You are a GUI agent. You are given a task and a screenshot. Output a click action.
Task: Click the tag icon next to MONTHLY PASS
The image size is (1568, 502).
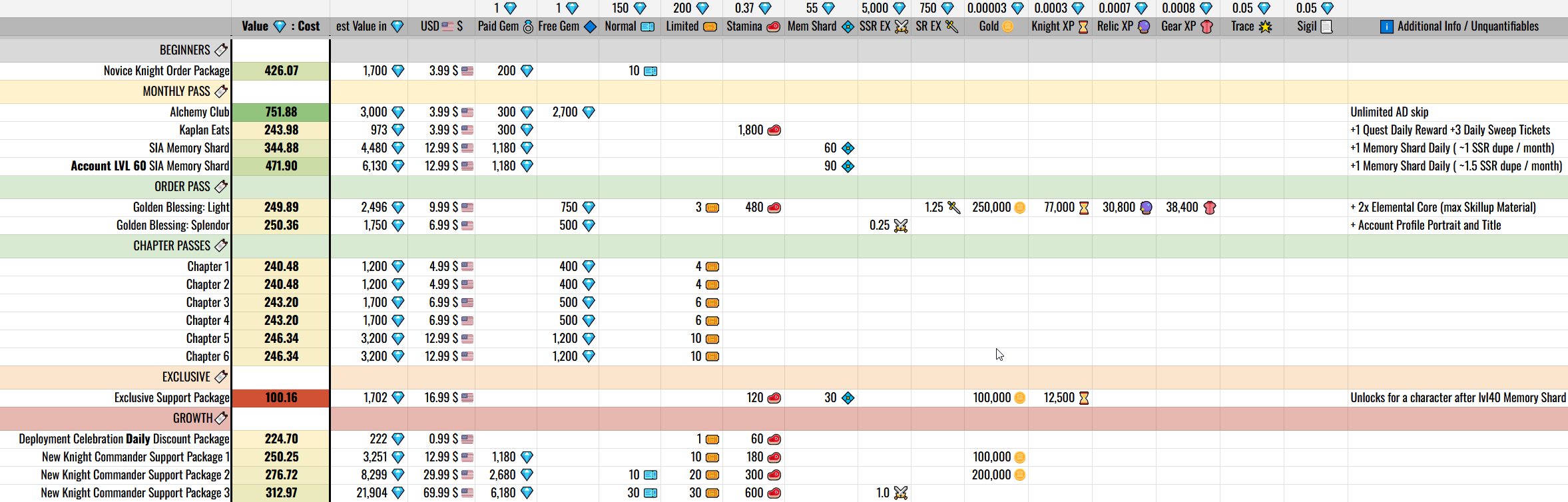click(x=221, y=91)
